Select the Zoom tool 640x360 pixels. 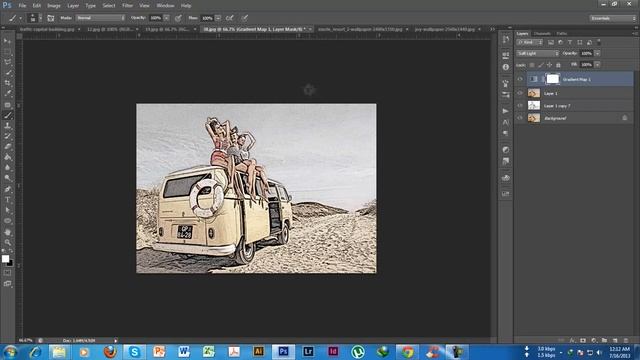click(7, 242)
